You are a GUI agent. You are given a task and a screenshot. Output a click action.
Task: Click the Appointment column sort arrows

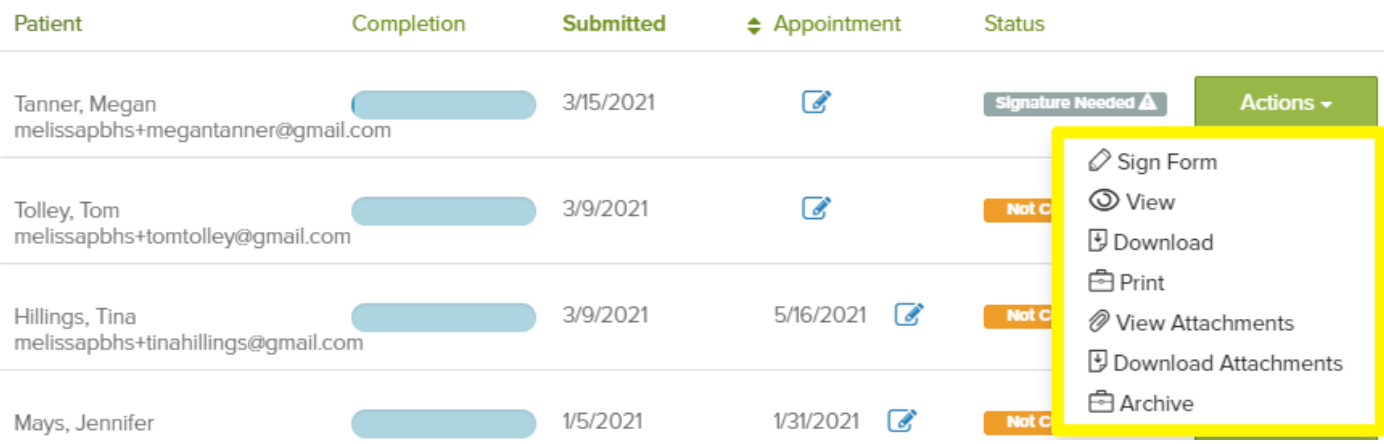point(754,25)
